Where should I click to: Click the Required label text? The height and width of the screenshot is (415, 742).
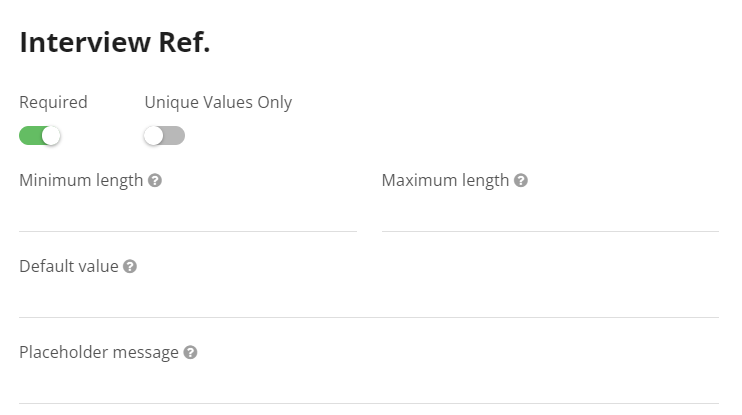pyautogui.click(x=53, y=102)
